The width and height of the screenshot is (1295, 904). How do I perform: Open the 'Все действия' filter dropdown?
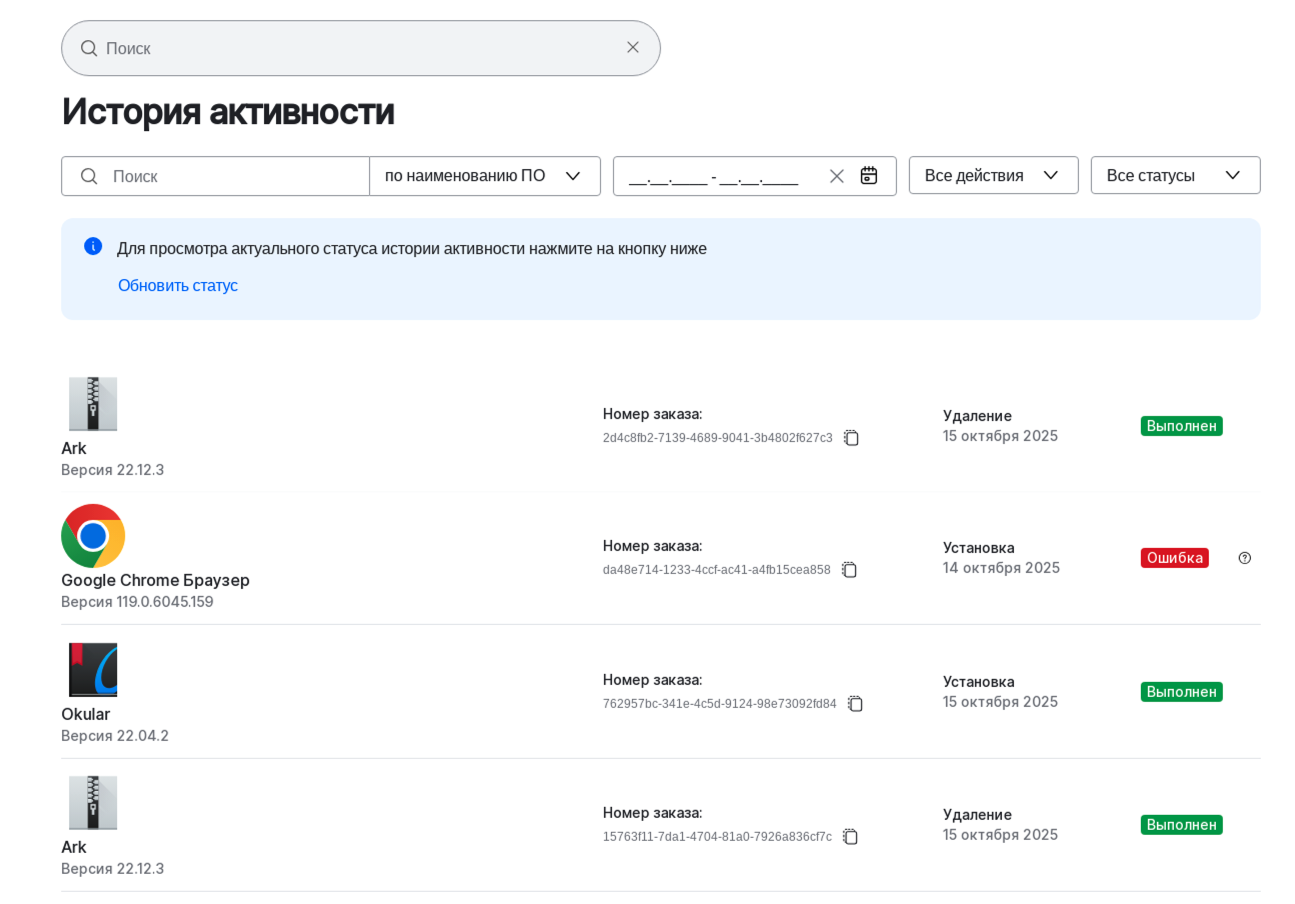(993, 176)
